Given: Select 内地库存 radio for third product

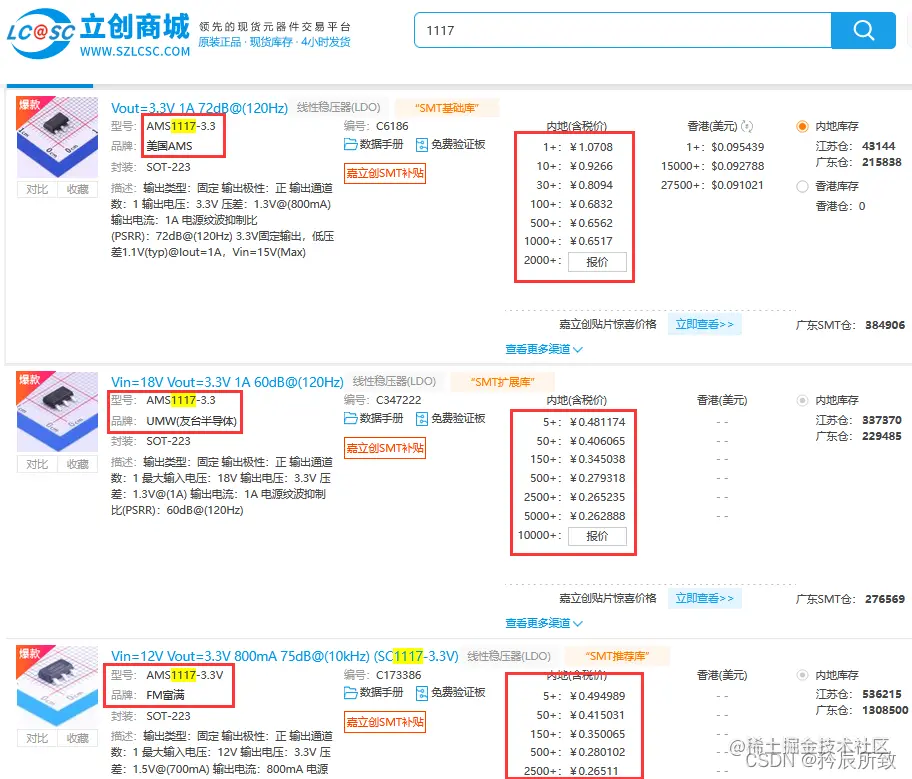Looking at the screenshot, I should click(x=802, y=674).
